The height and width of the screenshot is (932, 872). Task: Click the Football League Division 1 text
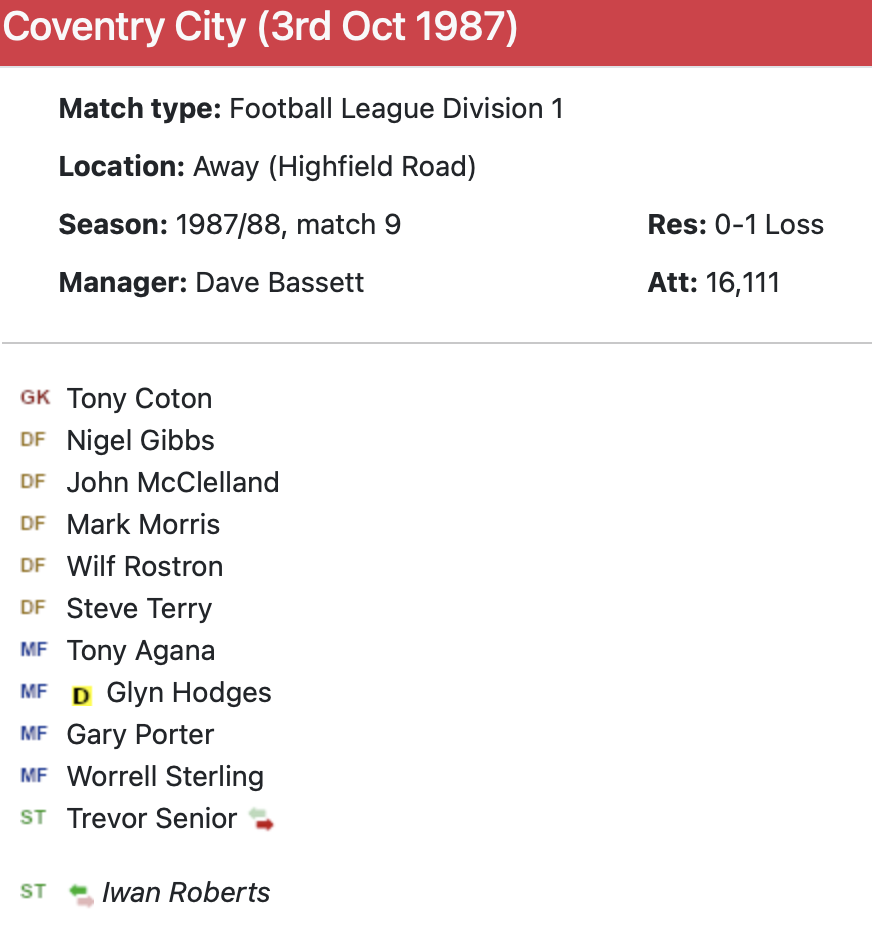click(396, 108)
